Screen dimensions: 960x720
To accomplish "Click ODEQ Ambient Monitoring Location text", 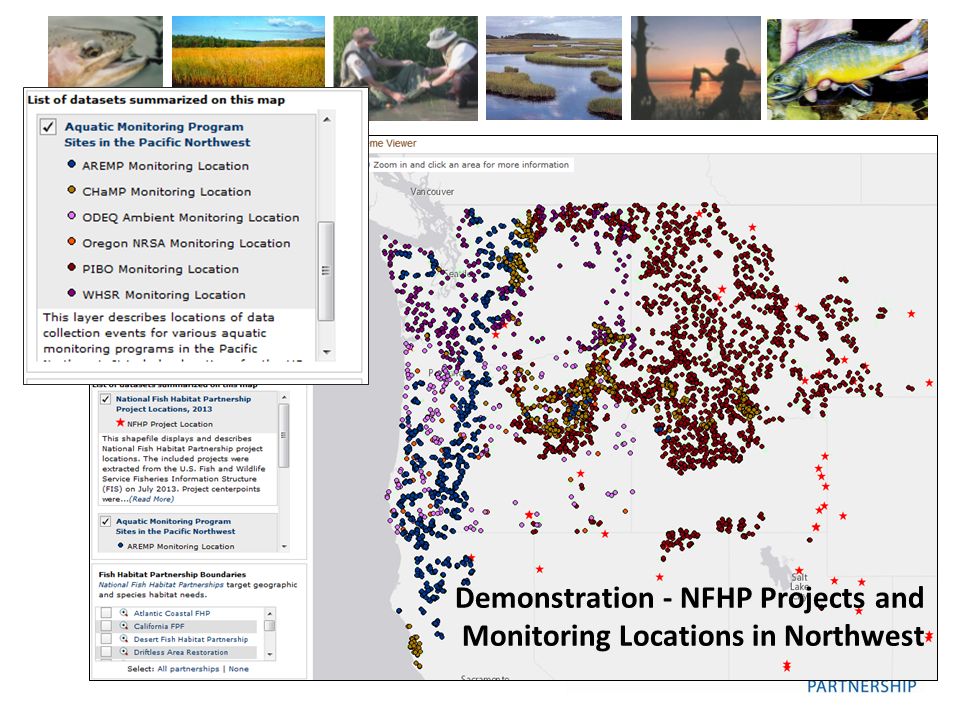I will pos(191,217).
